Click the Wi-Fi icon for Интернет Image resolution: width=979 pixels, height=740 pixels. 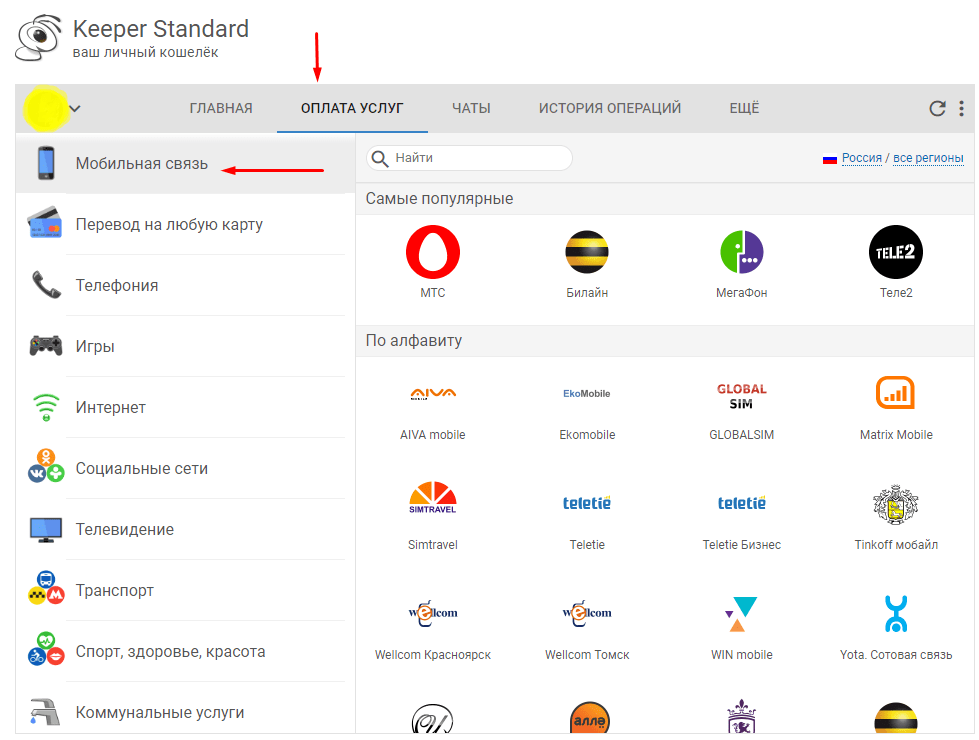[x=46, y=407]
